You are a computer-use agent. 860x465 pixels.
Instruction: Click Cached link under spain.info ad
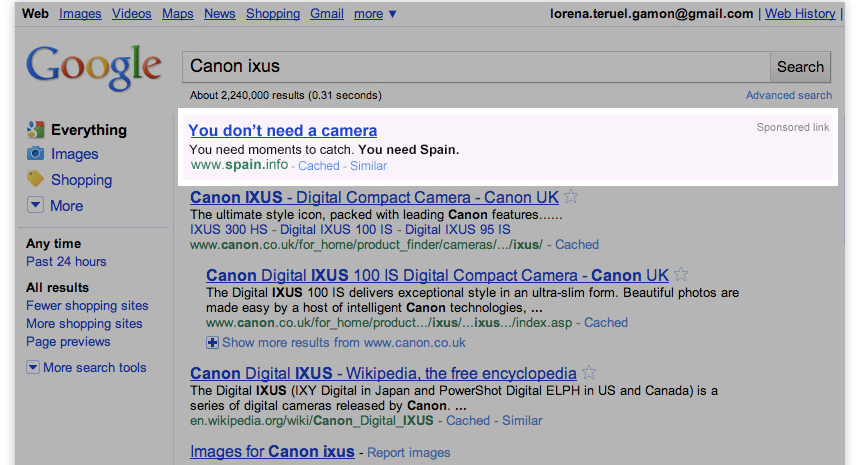(x=319, y=166)
